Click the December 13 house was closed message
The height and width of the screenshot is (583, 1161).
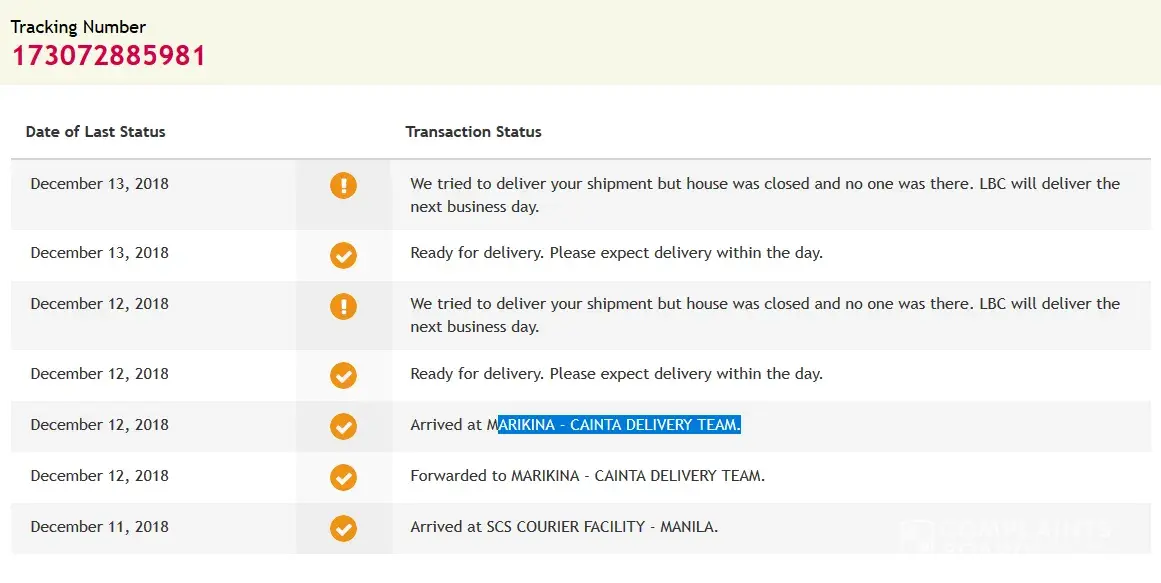765,195
